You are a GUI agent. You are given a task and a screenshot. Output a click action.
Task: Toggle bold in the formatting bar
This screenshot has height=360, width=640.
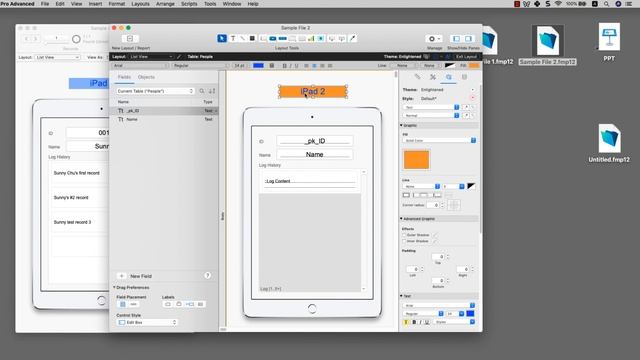(284, 66)
